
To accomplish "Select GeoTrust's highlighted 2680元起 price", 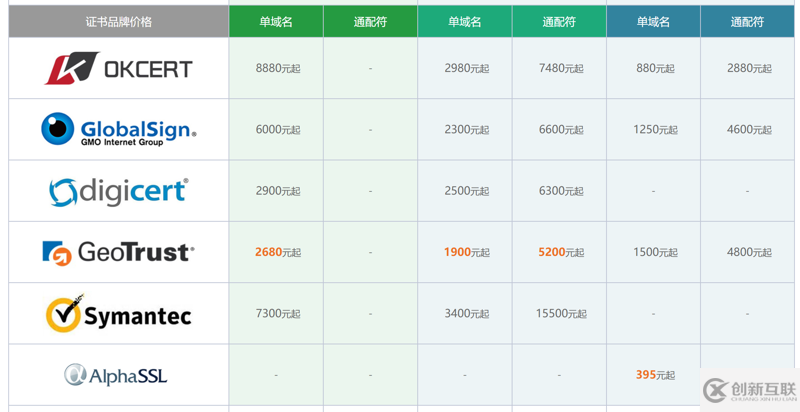I will 278,252.
